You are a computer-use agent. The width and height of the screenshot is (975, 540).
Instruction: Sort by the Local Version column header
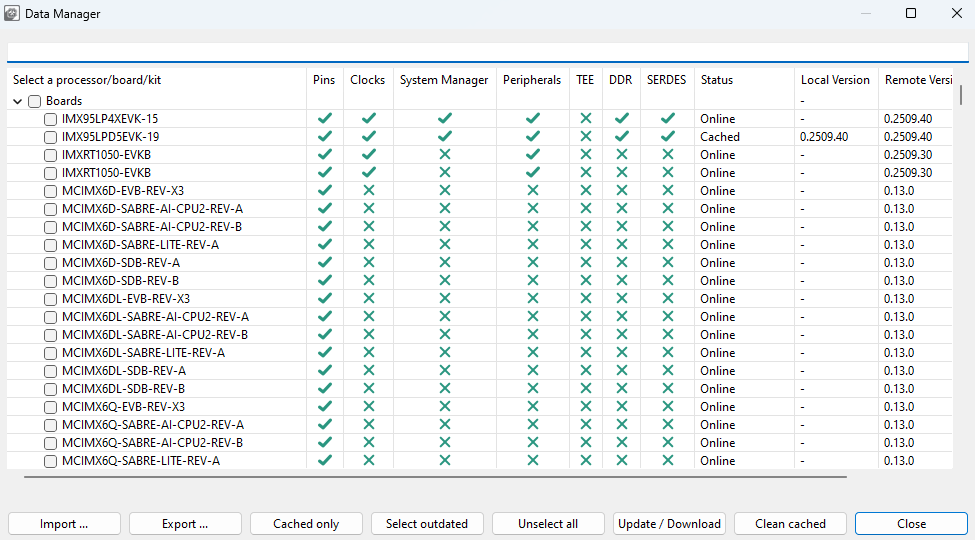coord(835,80)
